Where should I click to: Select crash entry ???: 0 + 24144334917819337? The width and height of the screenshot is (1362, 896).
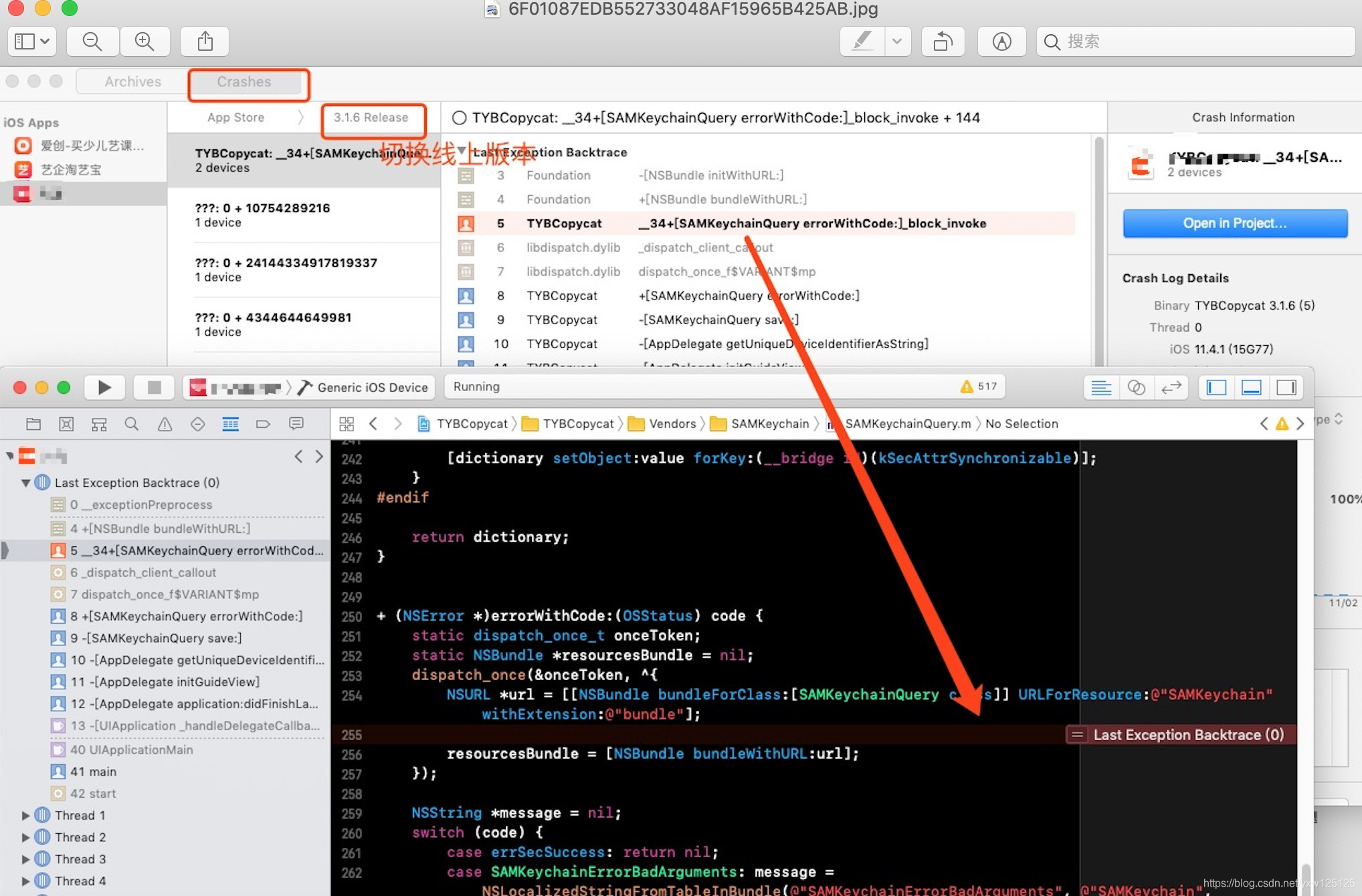[x=304, y=269]
